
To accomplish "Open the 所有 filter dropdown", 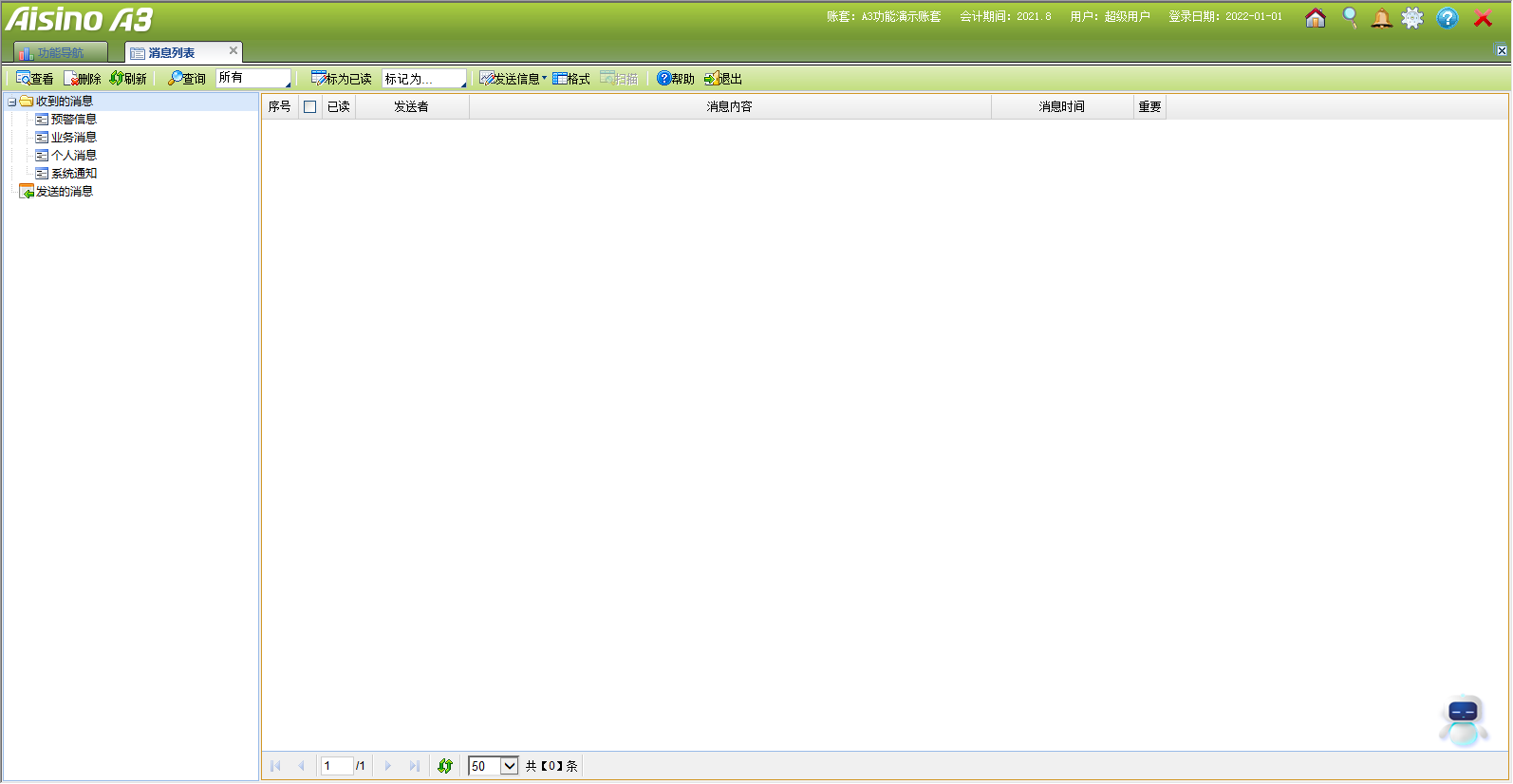I will pos(253,79).
